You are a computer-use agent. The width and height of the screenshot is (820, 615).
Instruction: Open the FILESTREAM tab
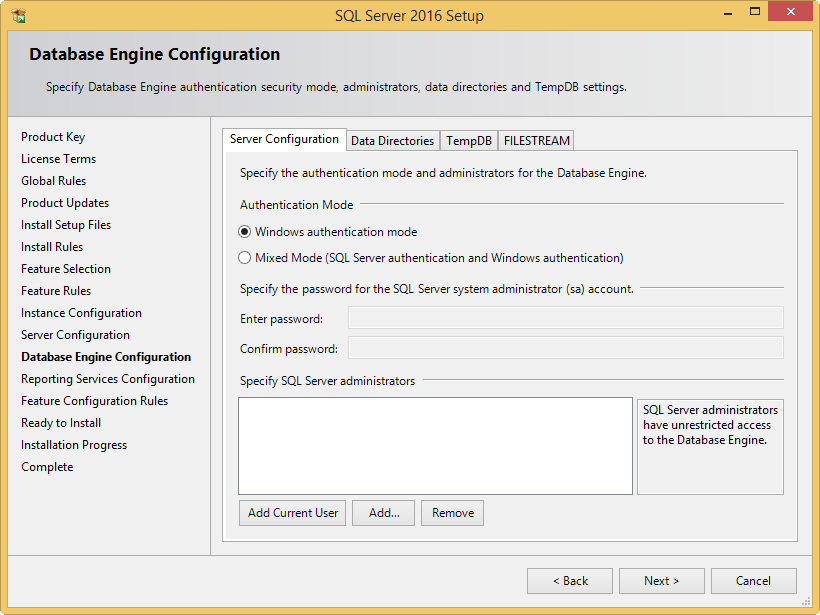537,141
